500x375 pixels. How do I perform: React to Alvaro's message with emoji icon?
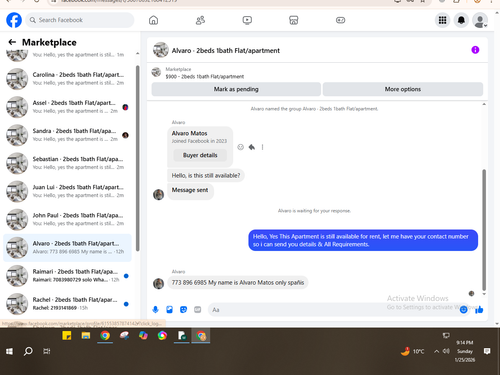pos(240,147)
